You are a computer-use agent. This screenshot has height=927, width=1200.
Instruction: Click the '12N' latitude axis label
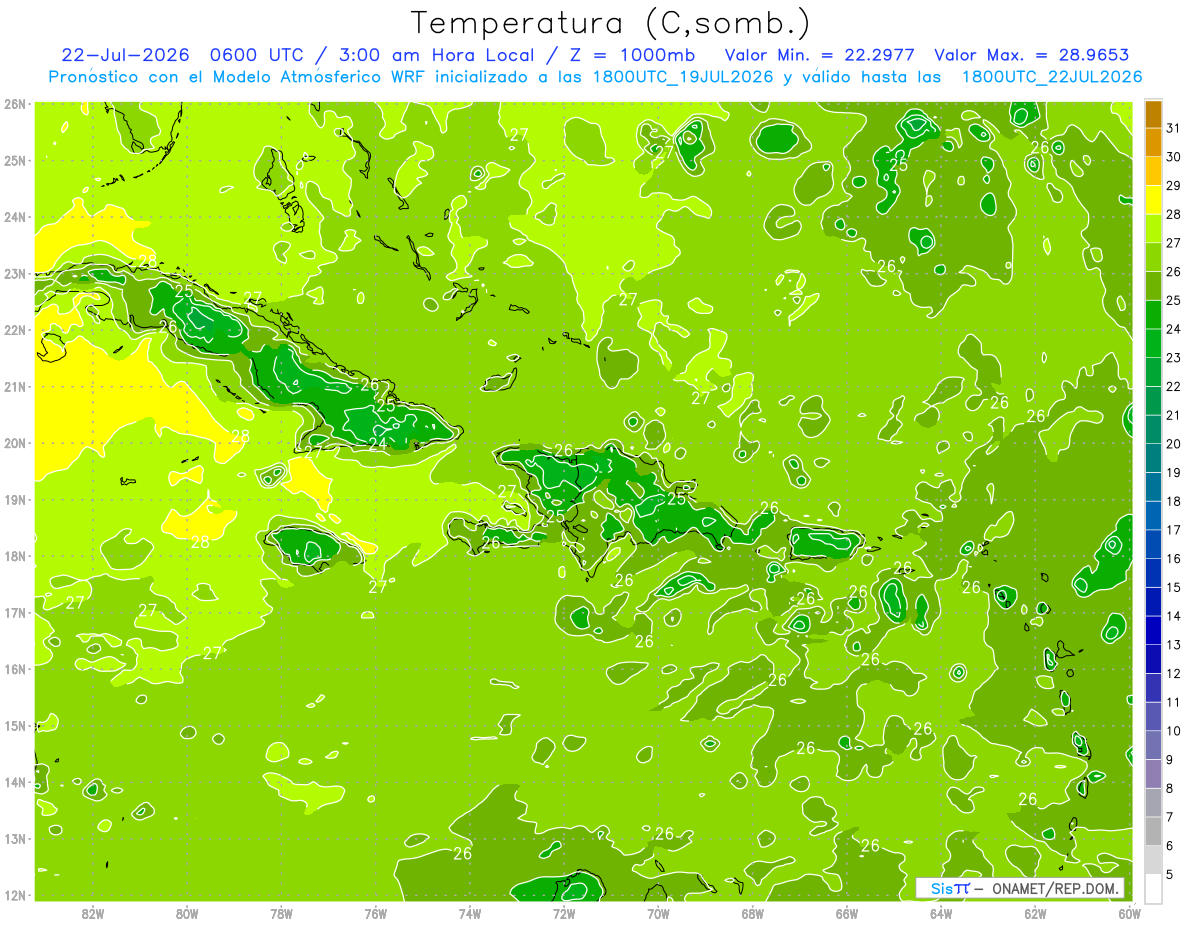point(14,895)
